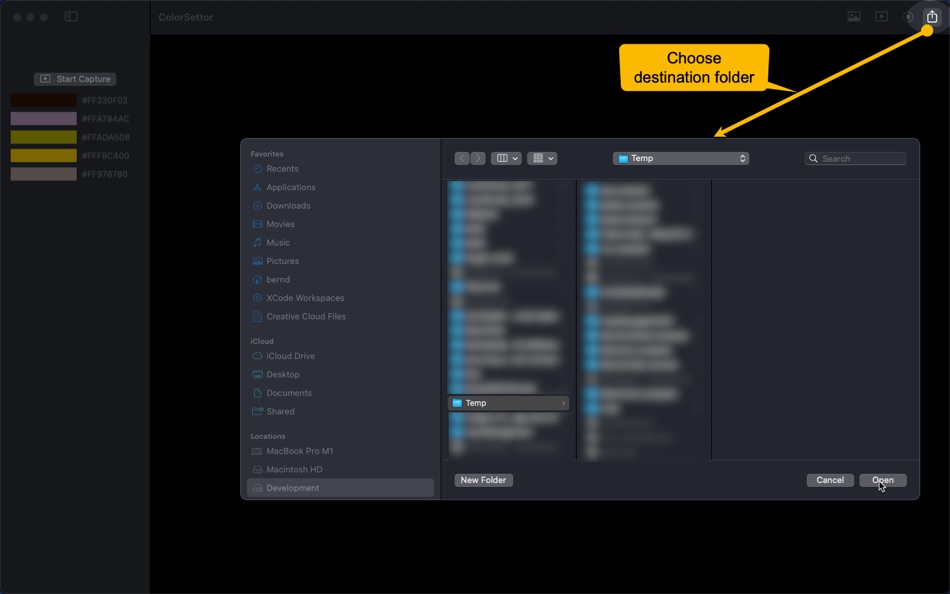Click the laptop icon beside MacBook Pro M1
The width and height of the screenshot is (950, 594).
point(257,451)
